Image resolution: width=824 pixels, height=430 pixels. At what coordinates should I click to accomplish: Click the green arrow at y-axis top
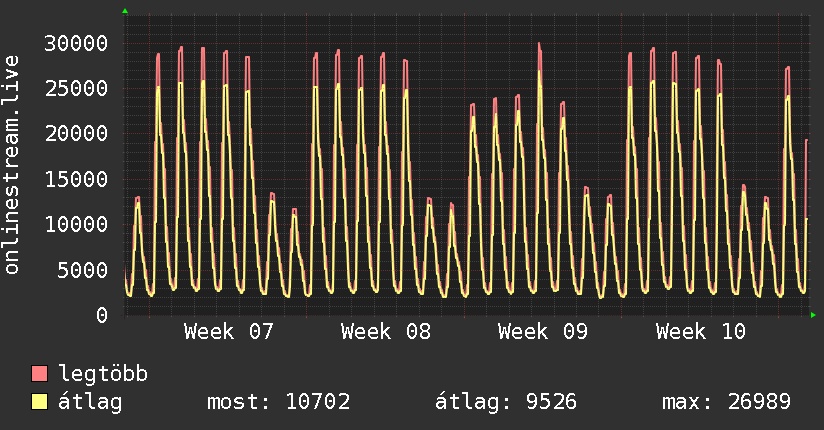[x=125, y=11]
